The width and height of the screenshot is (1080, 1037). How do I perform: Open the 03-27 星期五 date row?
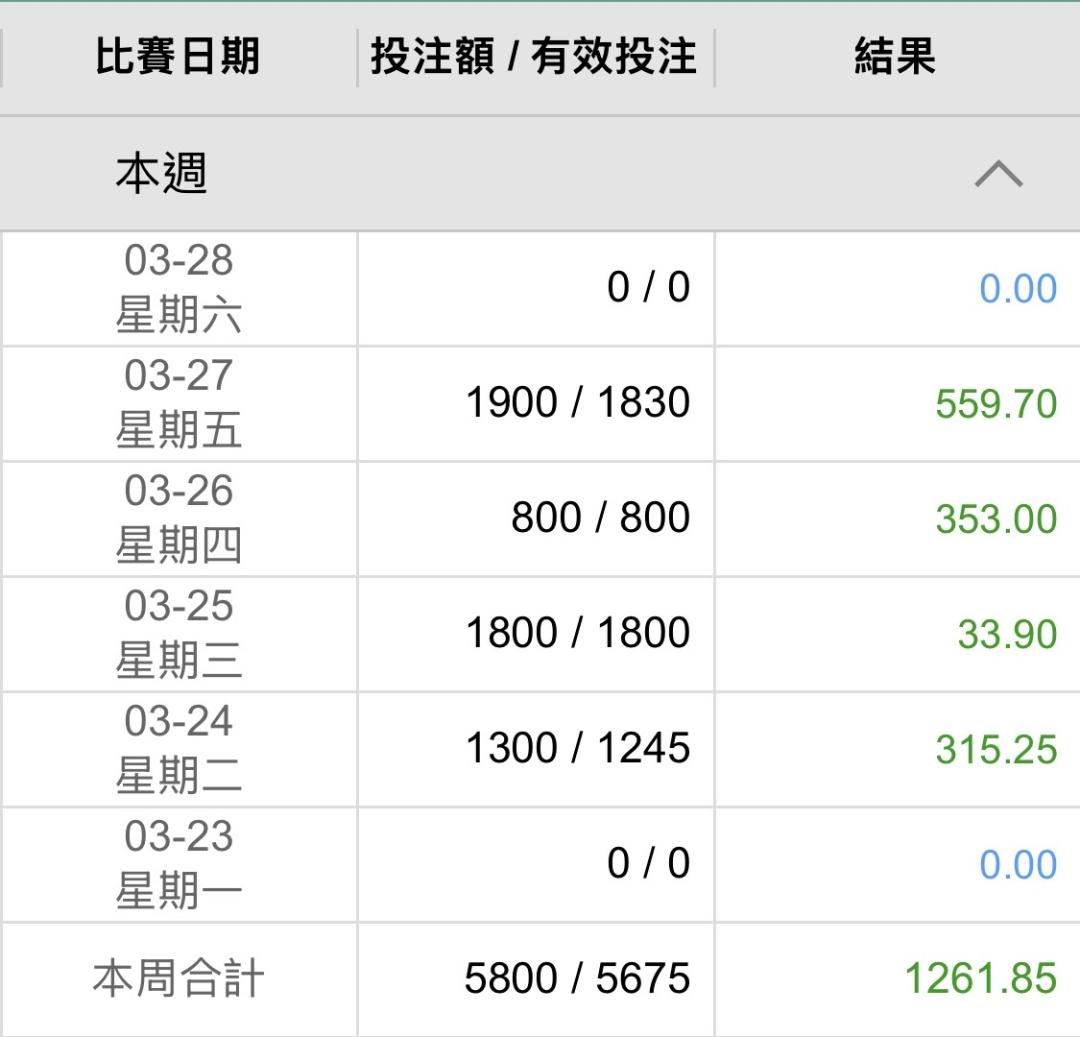point(178,403)
